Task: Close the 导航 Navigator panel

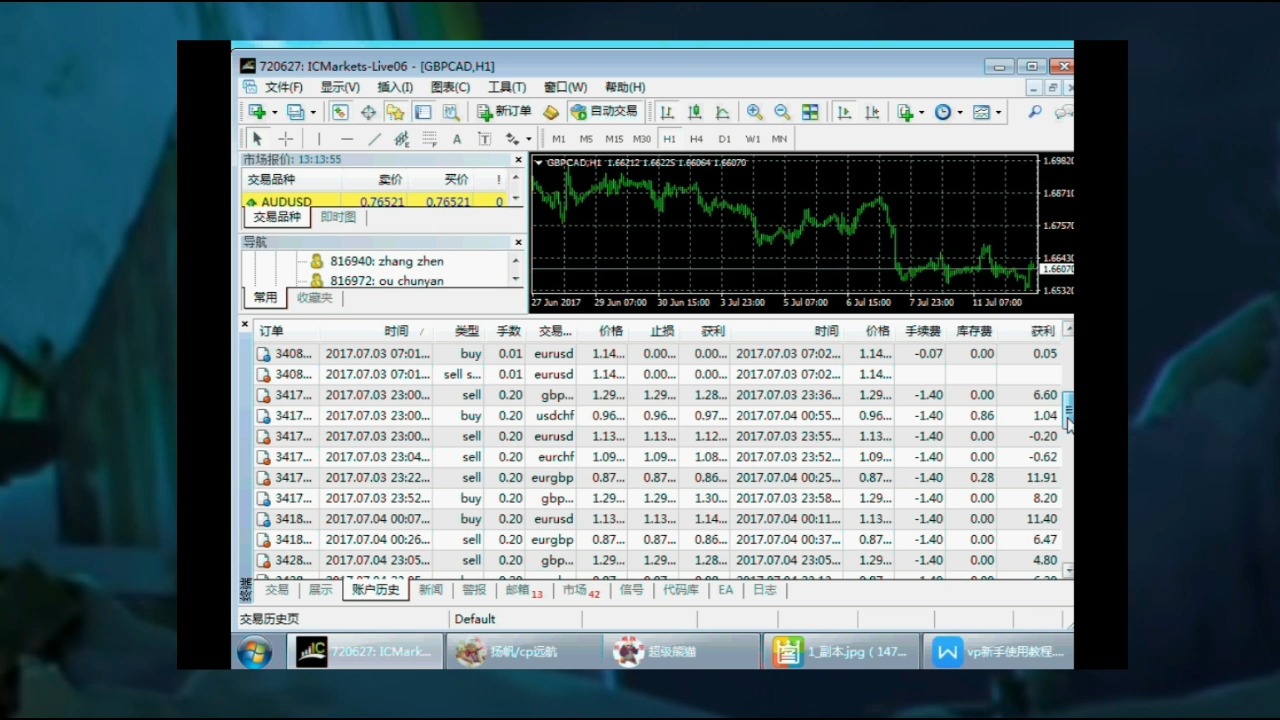Action: tap(518, 242)
